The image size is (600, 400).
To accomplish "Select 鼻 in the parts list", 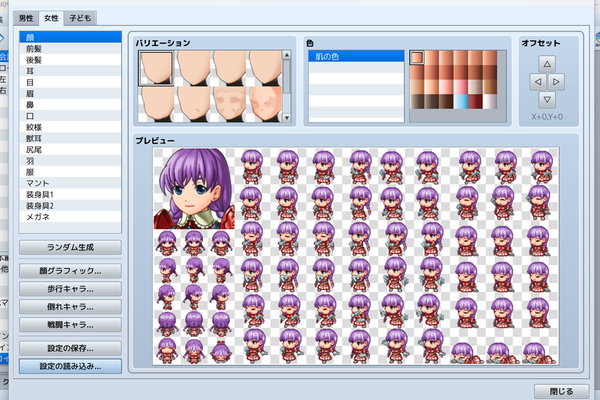I will [70, 104].
